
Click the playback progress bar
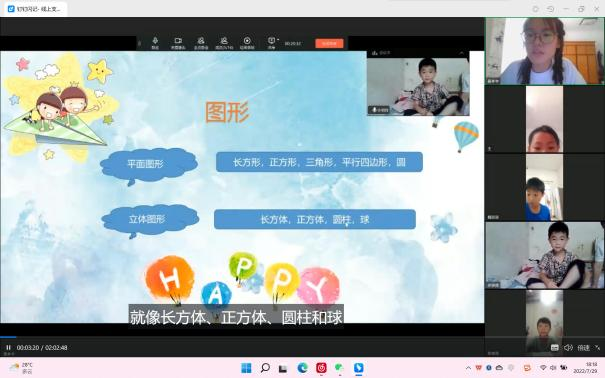click(242, 337)
